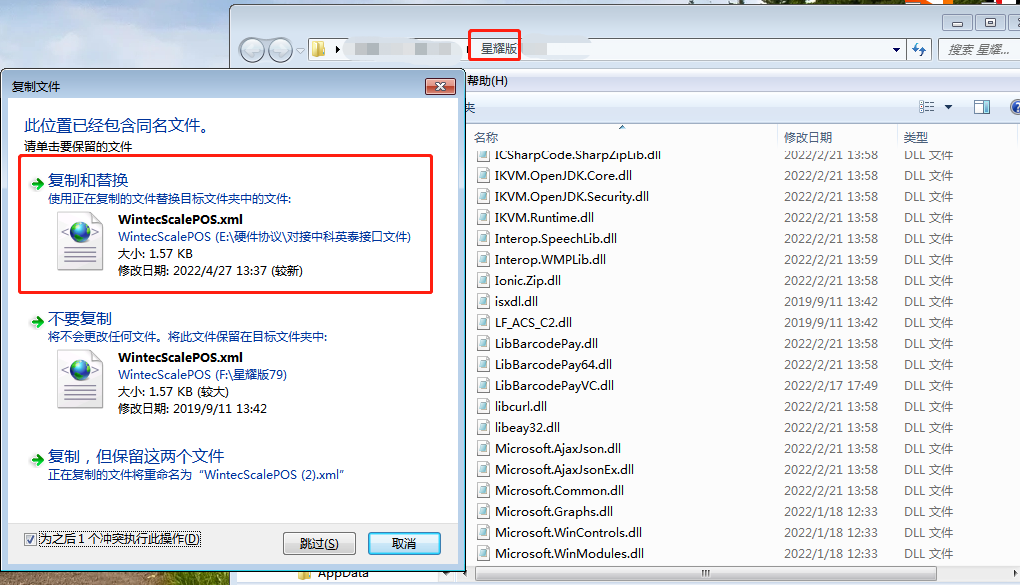This screenshot has width=1020, height=585.
Task: Open the view options dropdown arrow
Action: click(948, 107)
